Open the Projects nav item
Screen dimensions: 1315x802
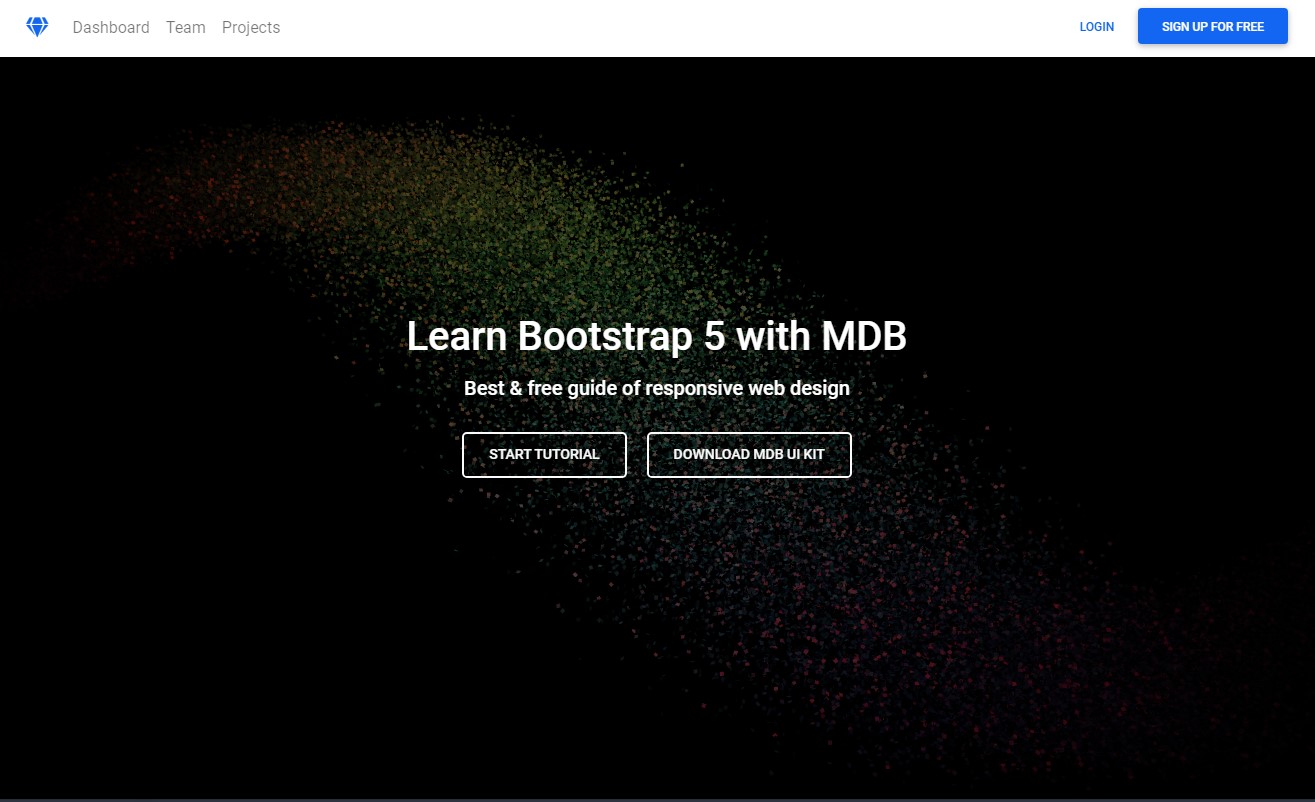pyautogui.click(x=251, y=27)
